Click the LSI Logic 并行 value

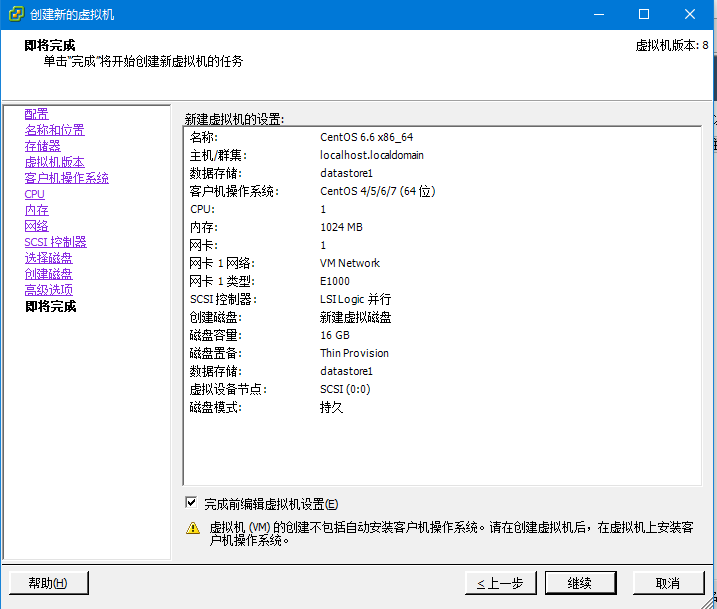pos(356,299)
